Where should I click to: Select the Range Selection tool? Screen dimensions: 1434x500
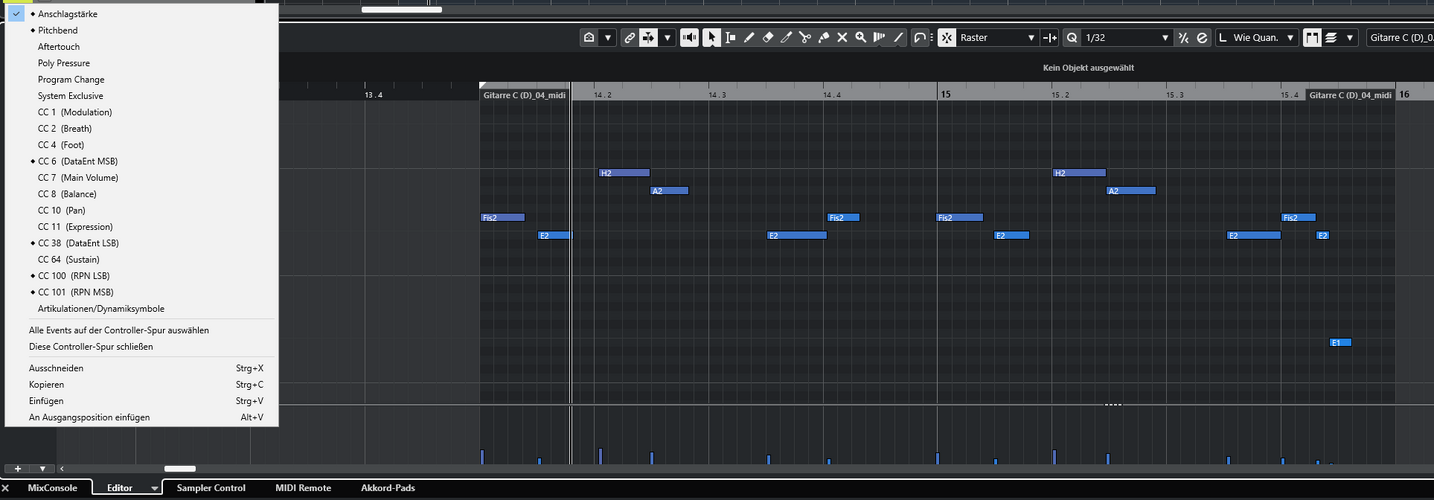coord(730,37)
